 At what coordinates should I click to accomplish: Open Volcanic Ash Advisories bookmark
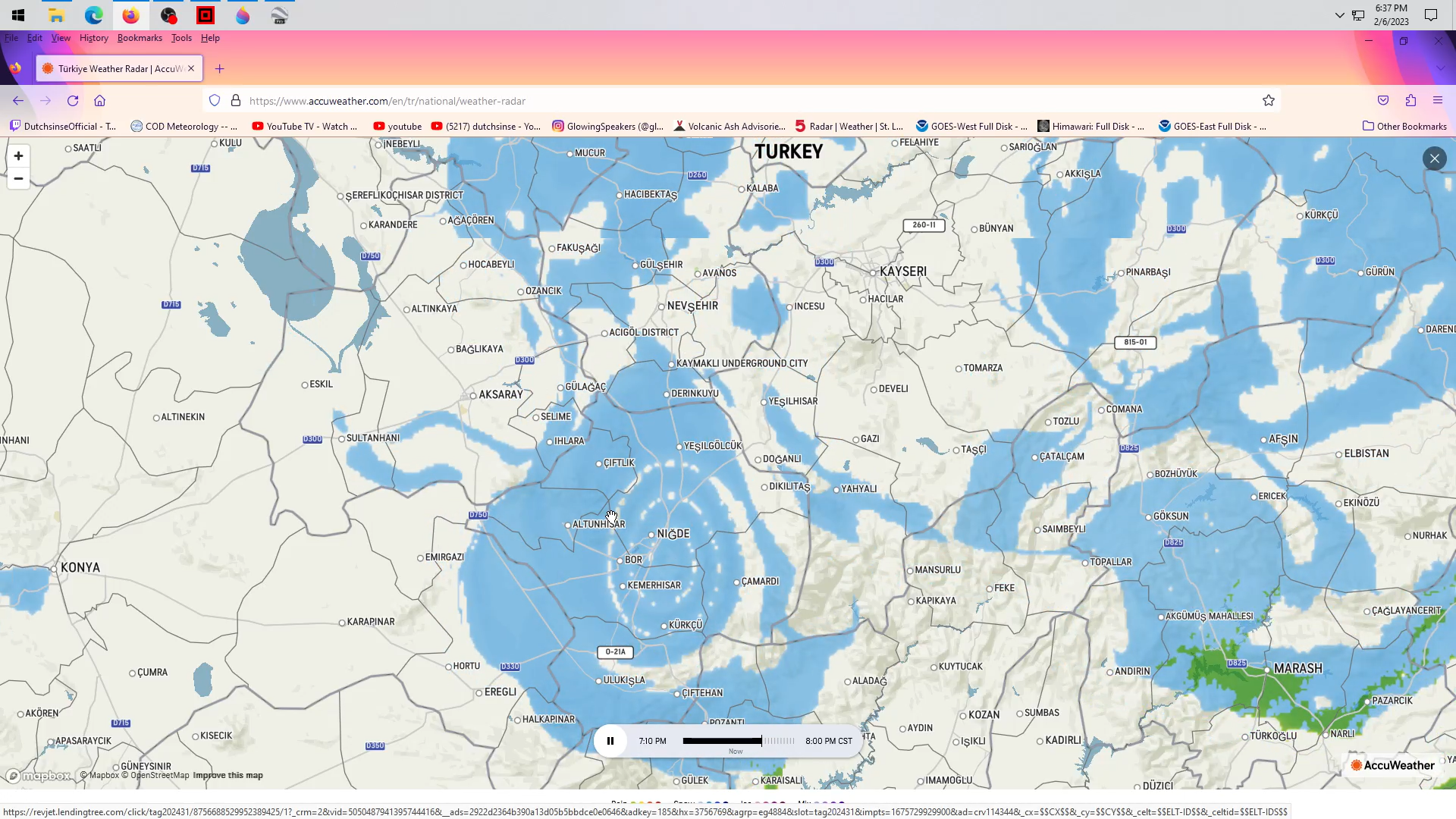(730, 127)
